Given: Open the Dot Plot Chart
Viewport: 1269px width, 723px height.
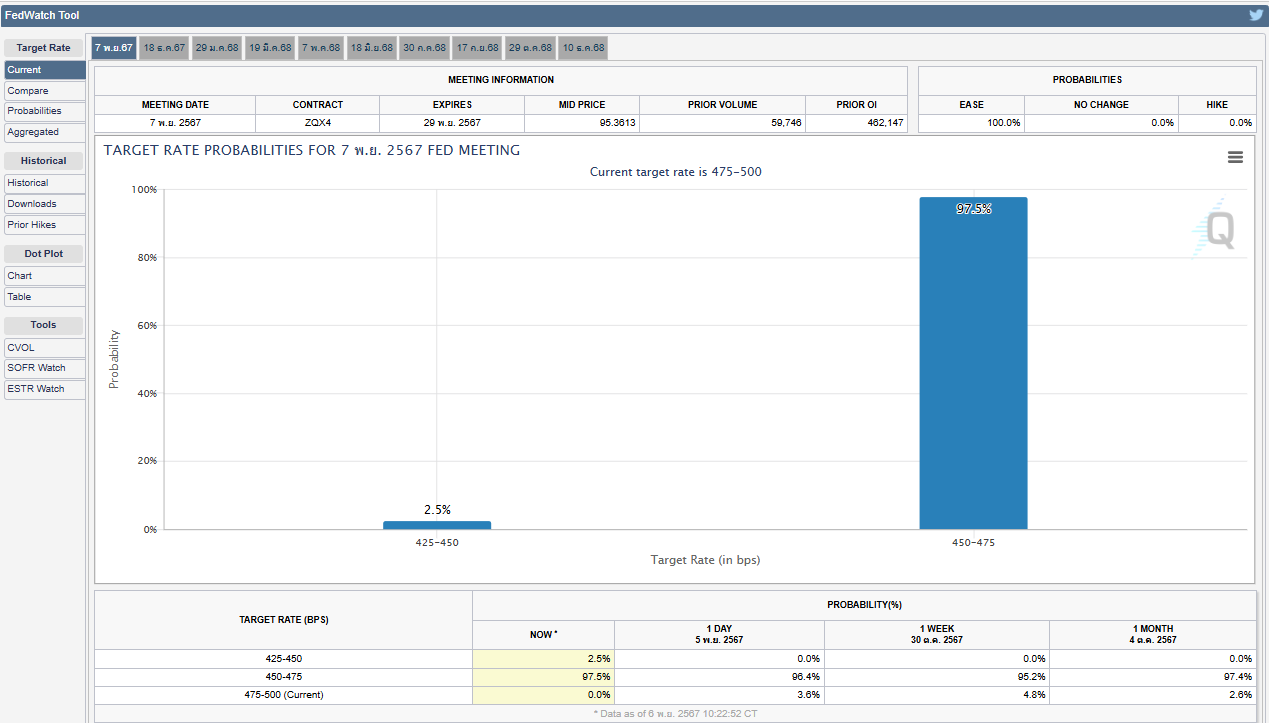Looking at the screenshot, I should click(x=45, y=276).
